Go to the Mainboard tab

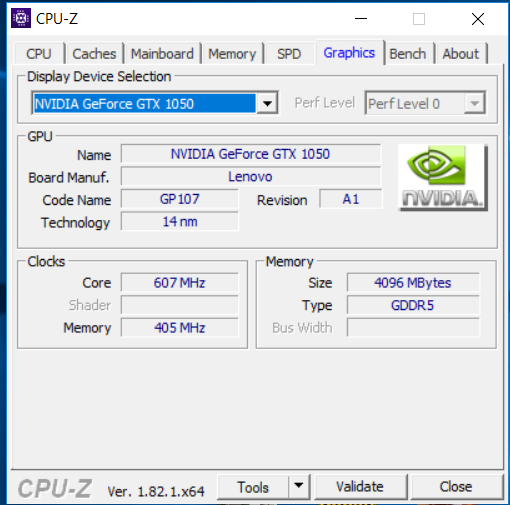point(162,54)
